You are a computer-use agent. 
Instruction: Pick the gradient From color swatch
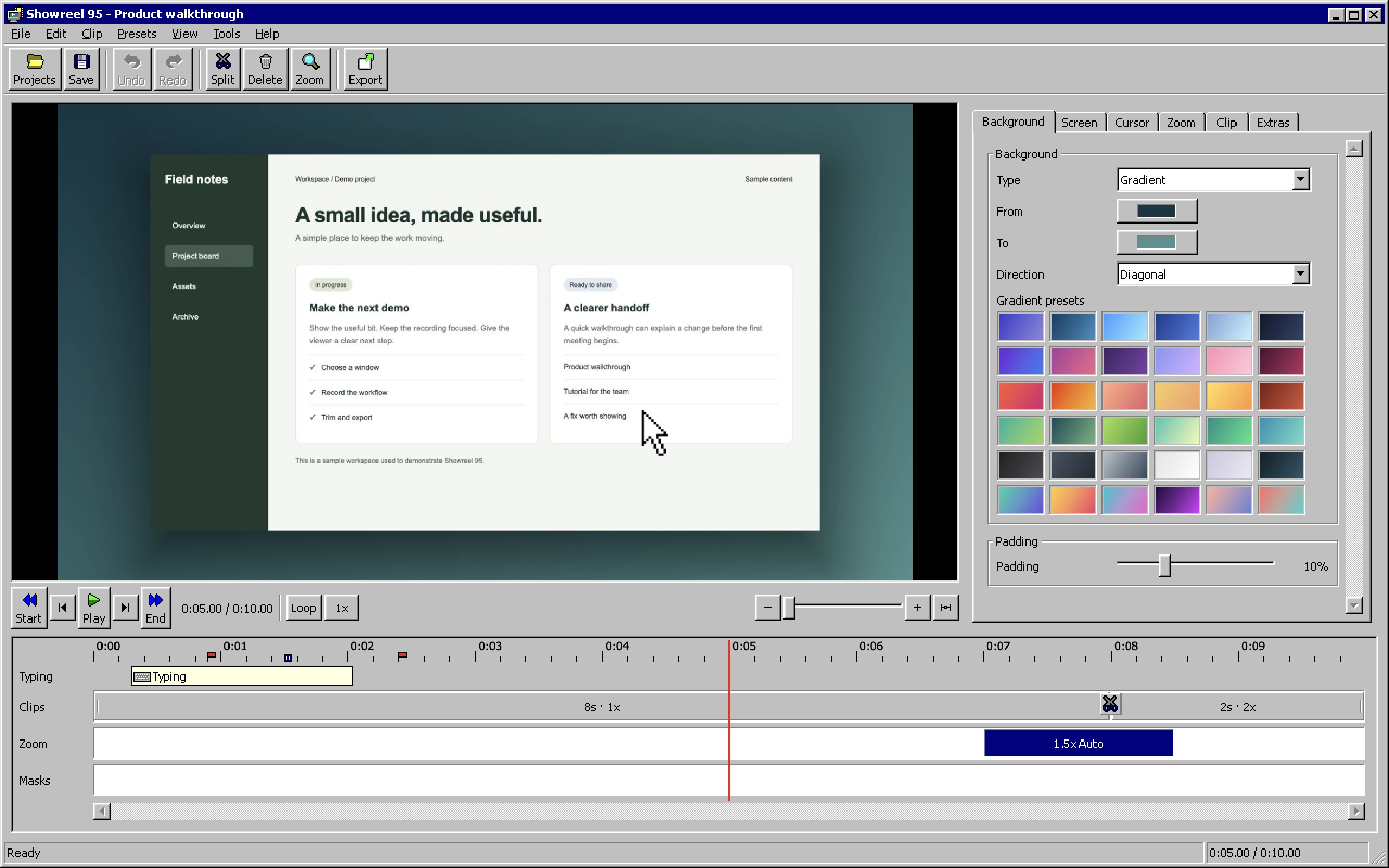point(1157,211)
